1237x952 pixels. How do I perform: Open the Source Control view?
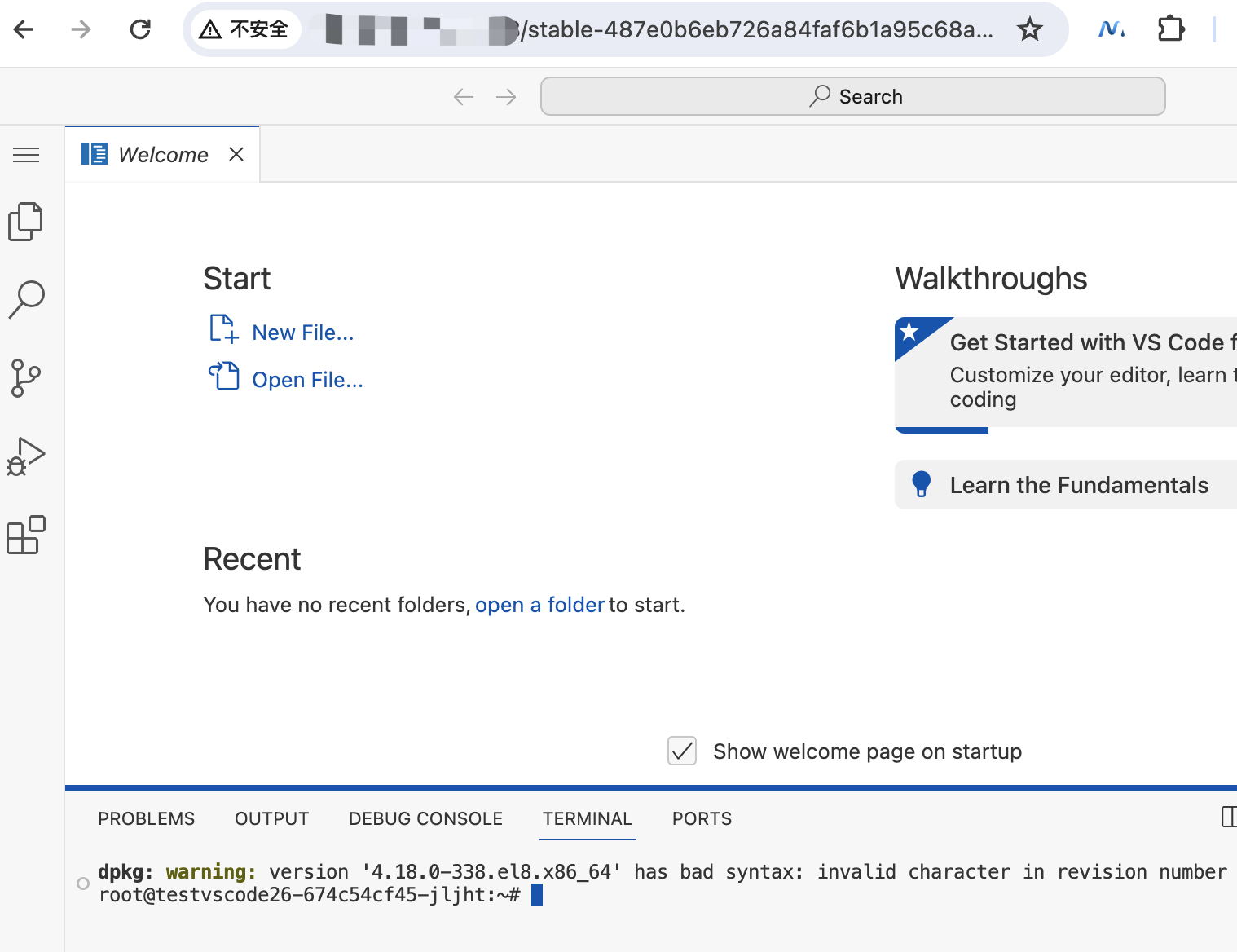[x=26, y=378]
